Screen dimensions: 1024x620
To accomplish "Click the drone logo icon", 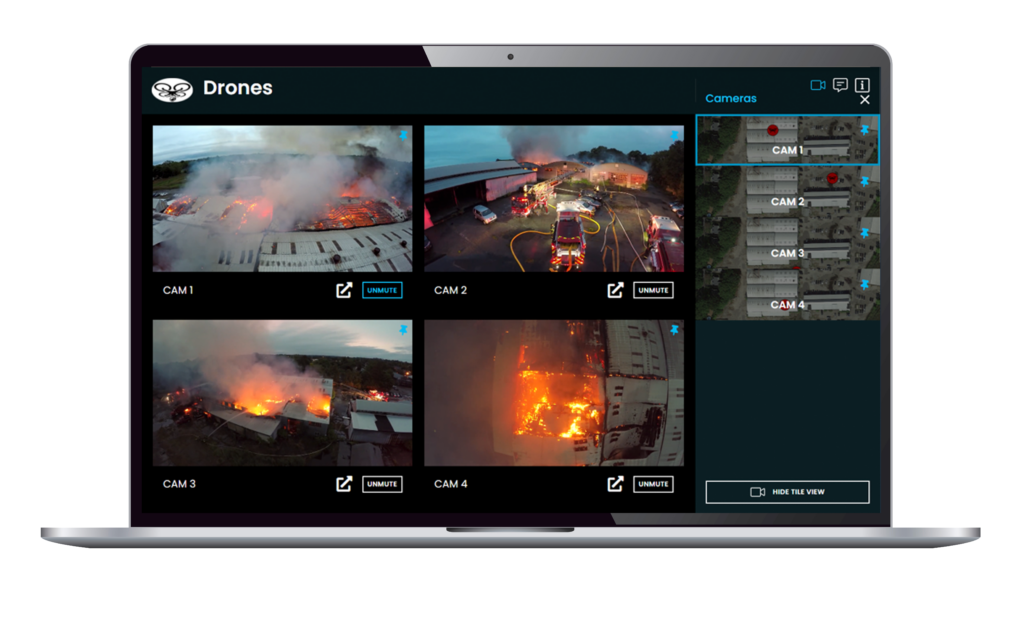I will [x=172, y=90].
